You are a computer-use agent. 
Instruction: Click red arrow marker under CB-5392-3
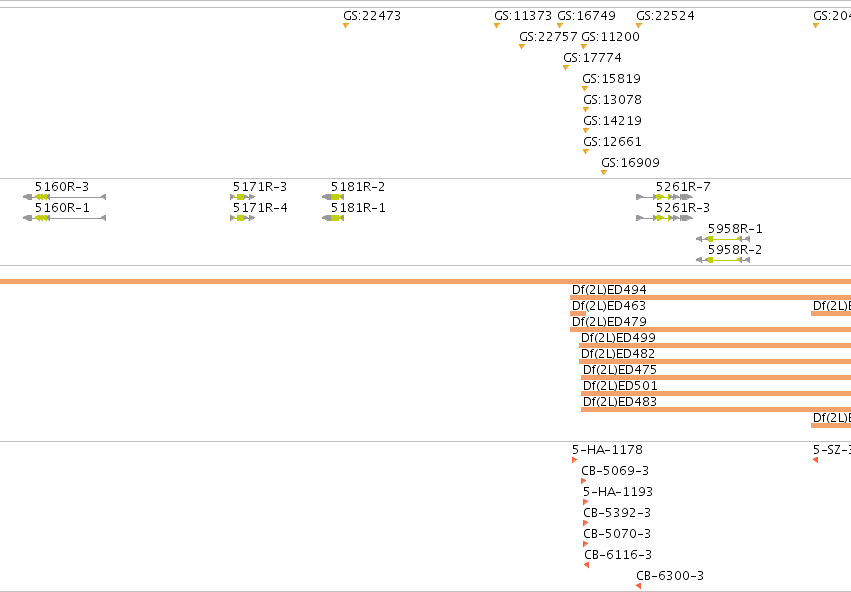[x=585, y=523]
